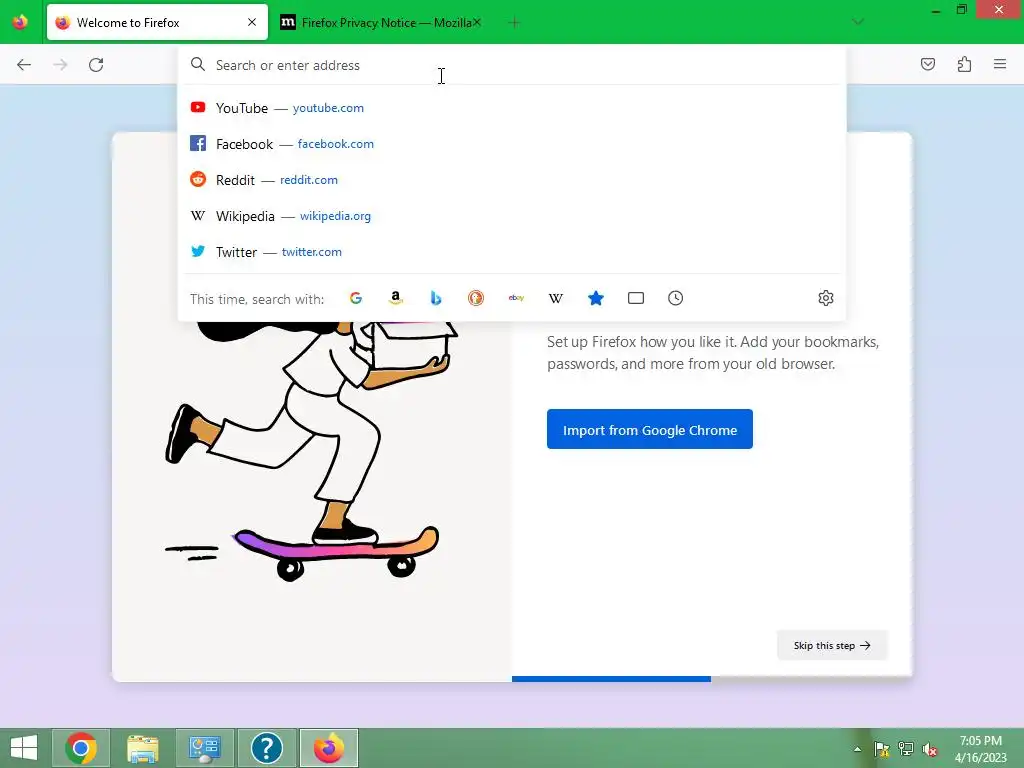Image resolution: width=1024 pixels, height=768 pixels.
Task: Search this time with Bing
Action: (x=436, y=298)
